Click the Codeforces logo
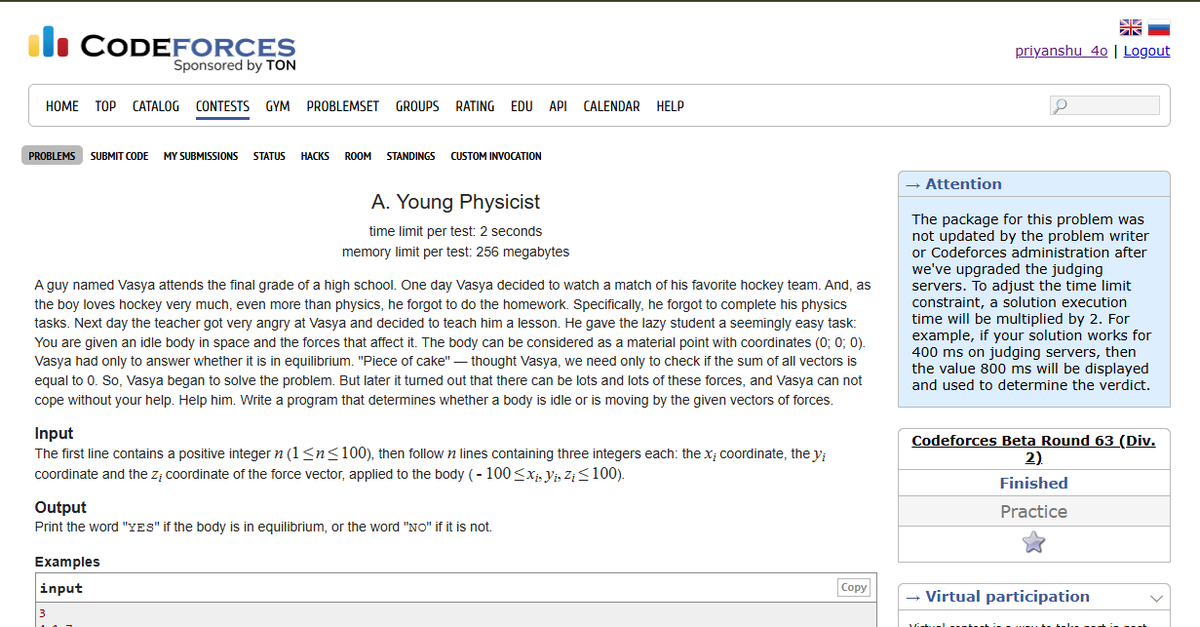 (163, 51)
